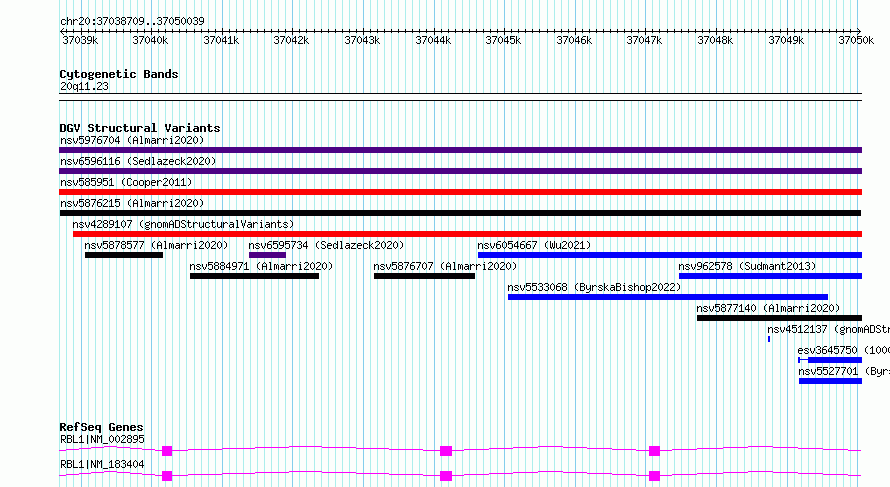Click the nsv6595734 (Sedlazeck2020) label
The width and height of the screenshot is (890, 487).
(x=326, y=245)
